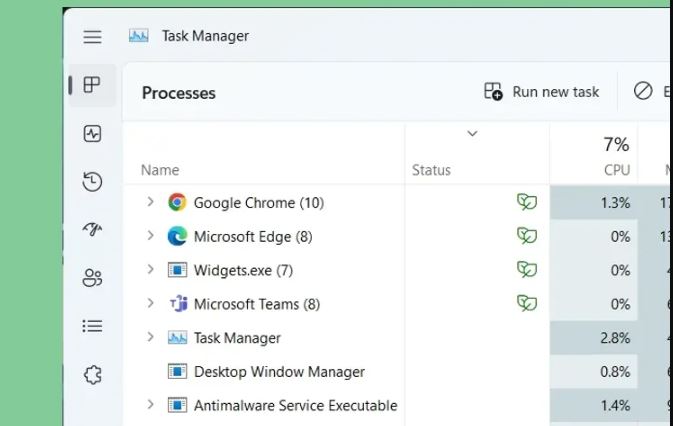Open the hamburger navigation menu

[x=92, y=36]
